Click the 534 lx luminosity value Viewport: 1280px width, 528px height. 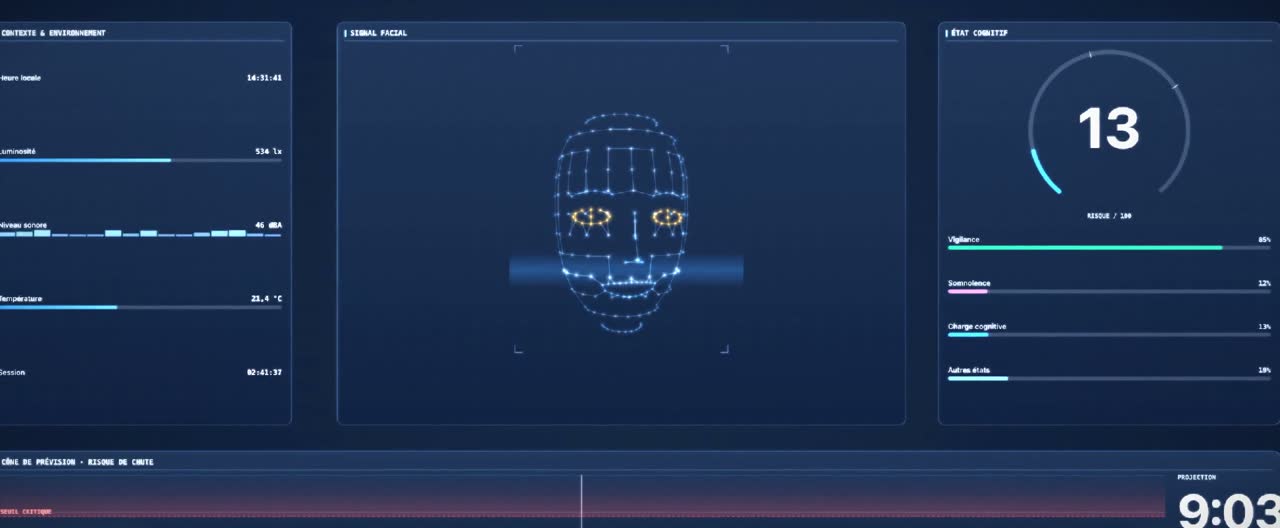pyautogui.click(x=268, y=151)
